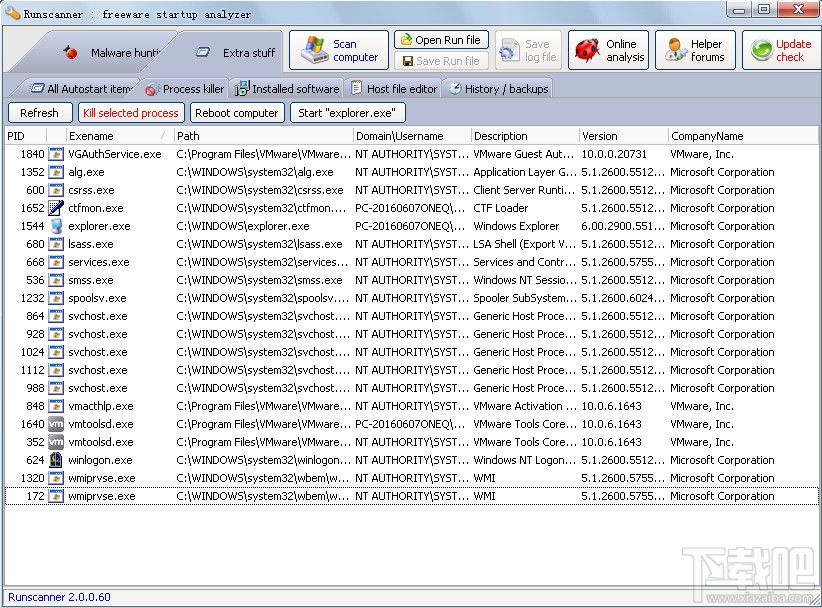Click the csrss.exe process icon
Image resolution: width=822 pixels, height=608 pixels.
[x=56, y=190]
